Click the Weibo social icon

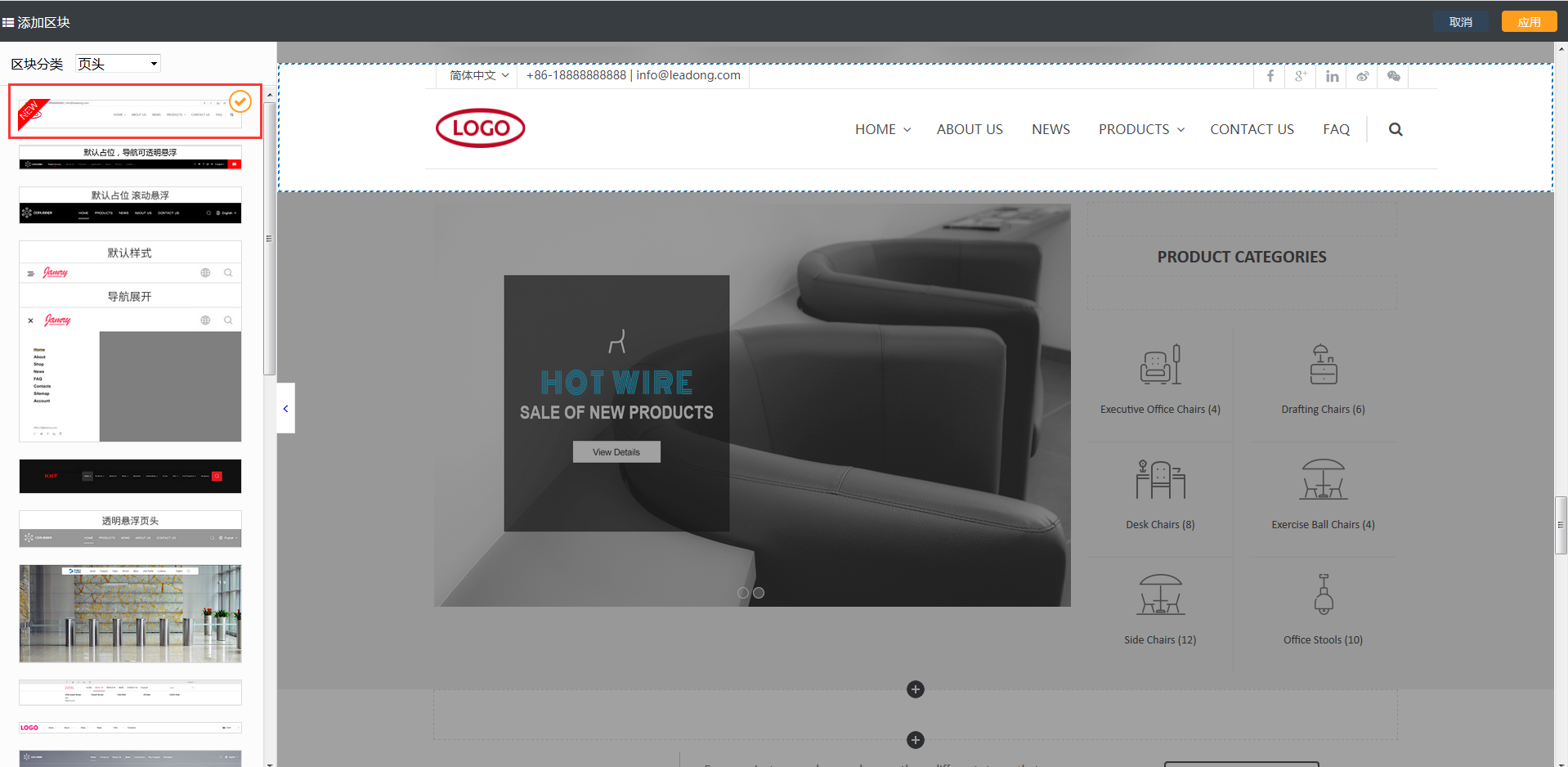pos(1363,76)
